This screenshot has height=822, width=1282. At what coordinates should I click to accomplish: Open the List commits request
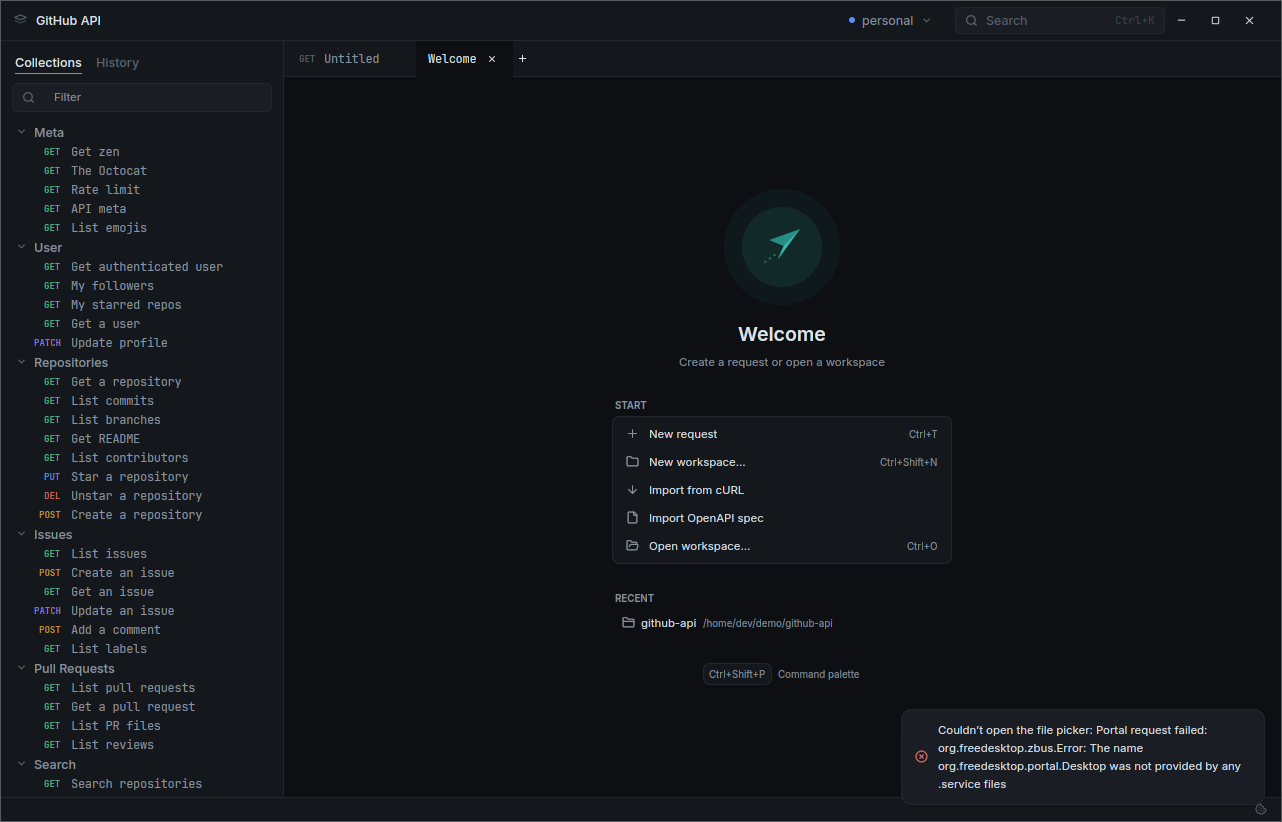coord(142,401)
